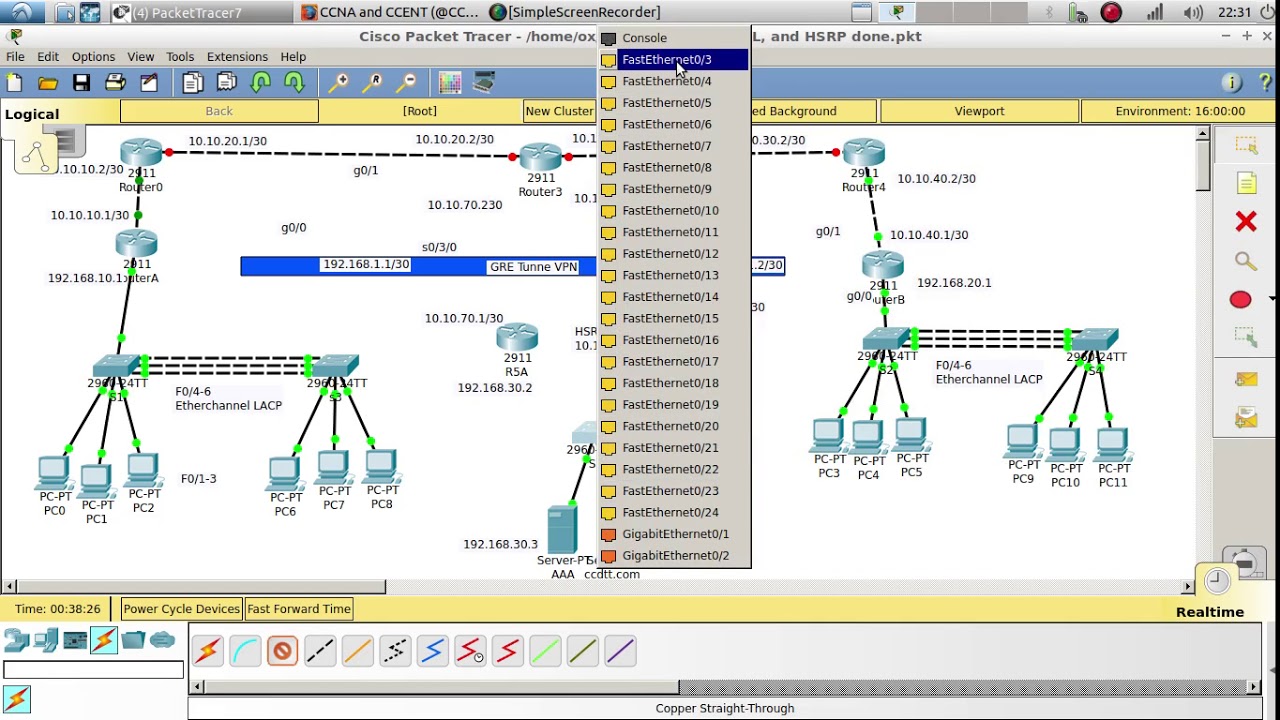Choose the Copper Straight-Through cable
This screenshot has height=720, width=1280.
[282, 652]
